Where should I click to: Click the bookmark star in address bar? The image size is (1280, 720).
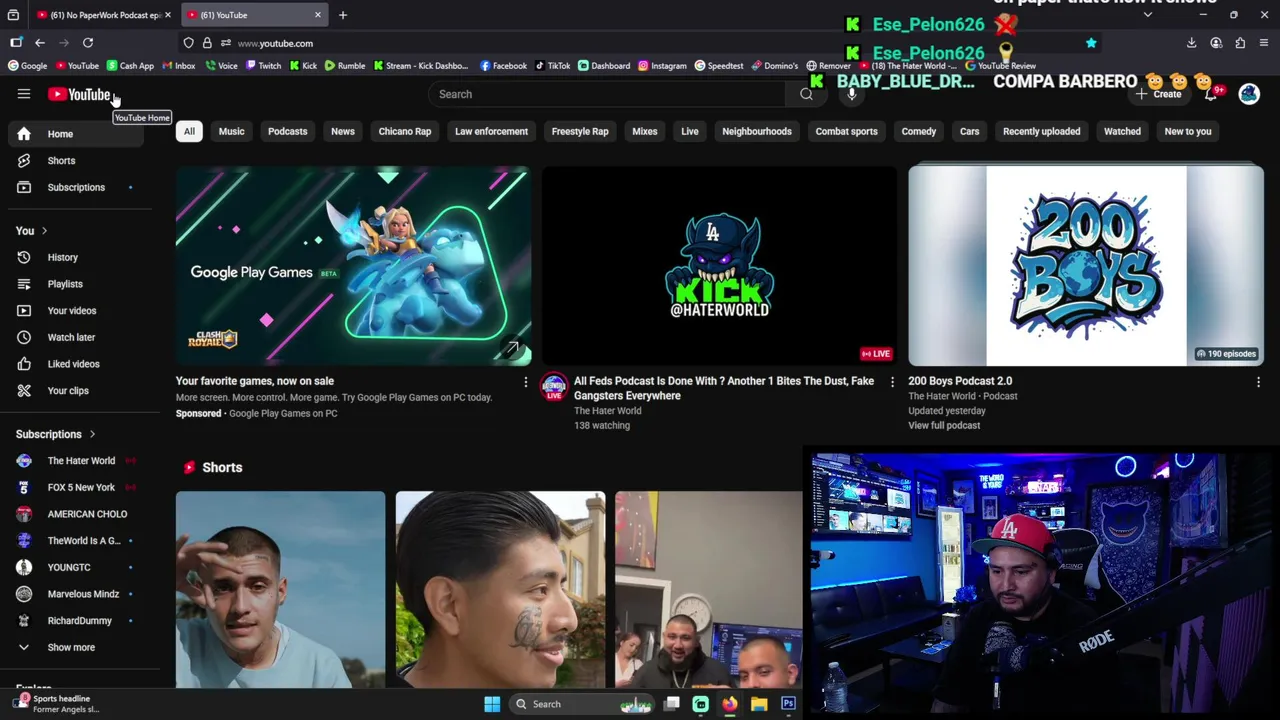pos(1091,43)
